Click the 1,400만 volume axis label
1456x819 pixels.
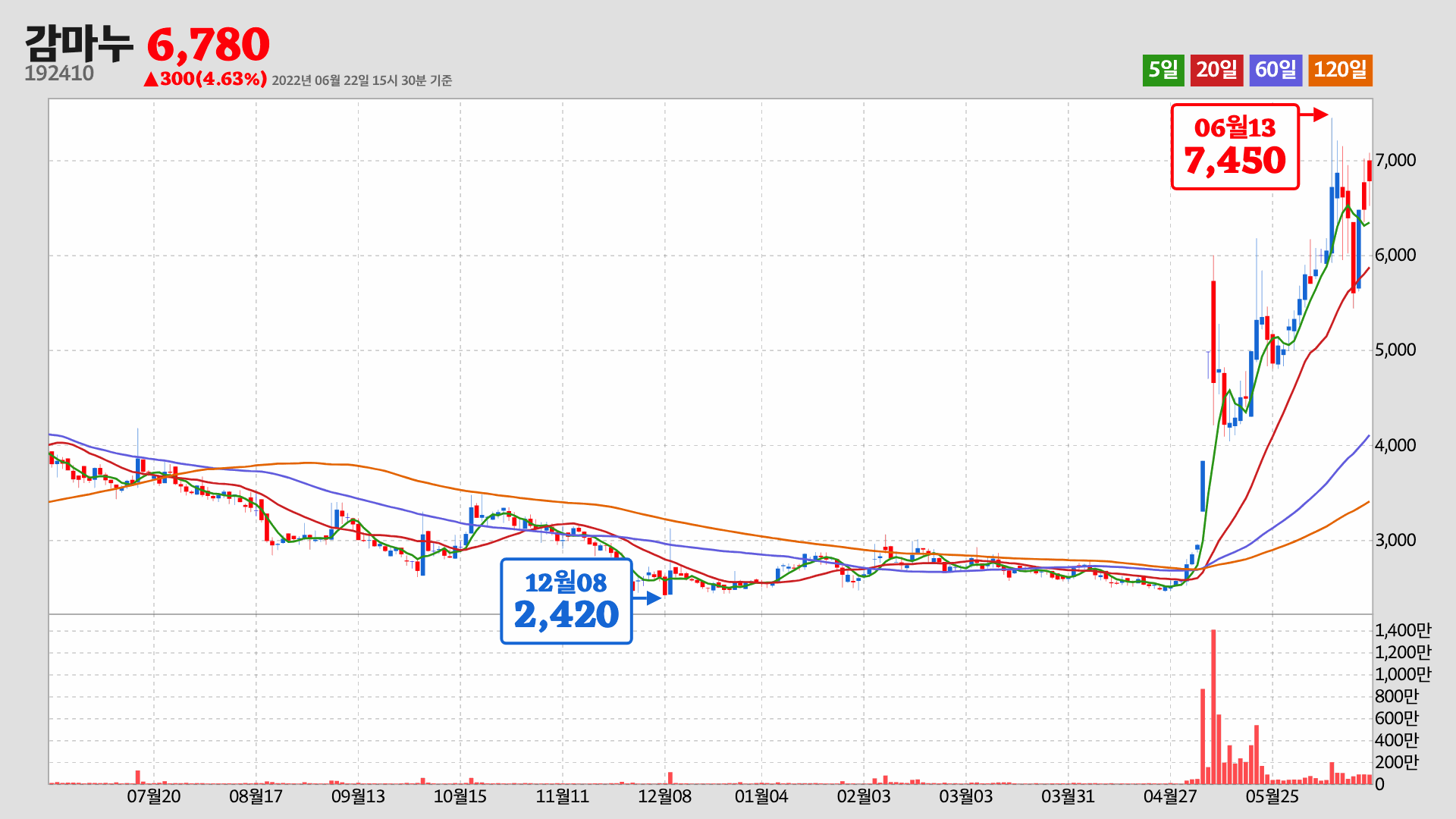1402,630
